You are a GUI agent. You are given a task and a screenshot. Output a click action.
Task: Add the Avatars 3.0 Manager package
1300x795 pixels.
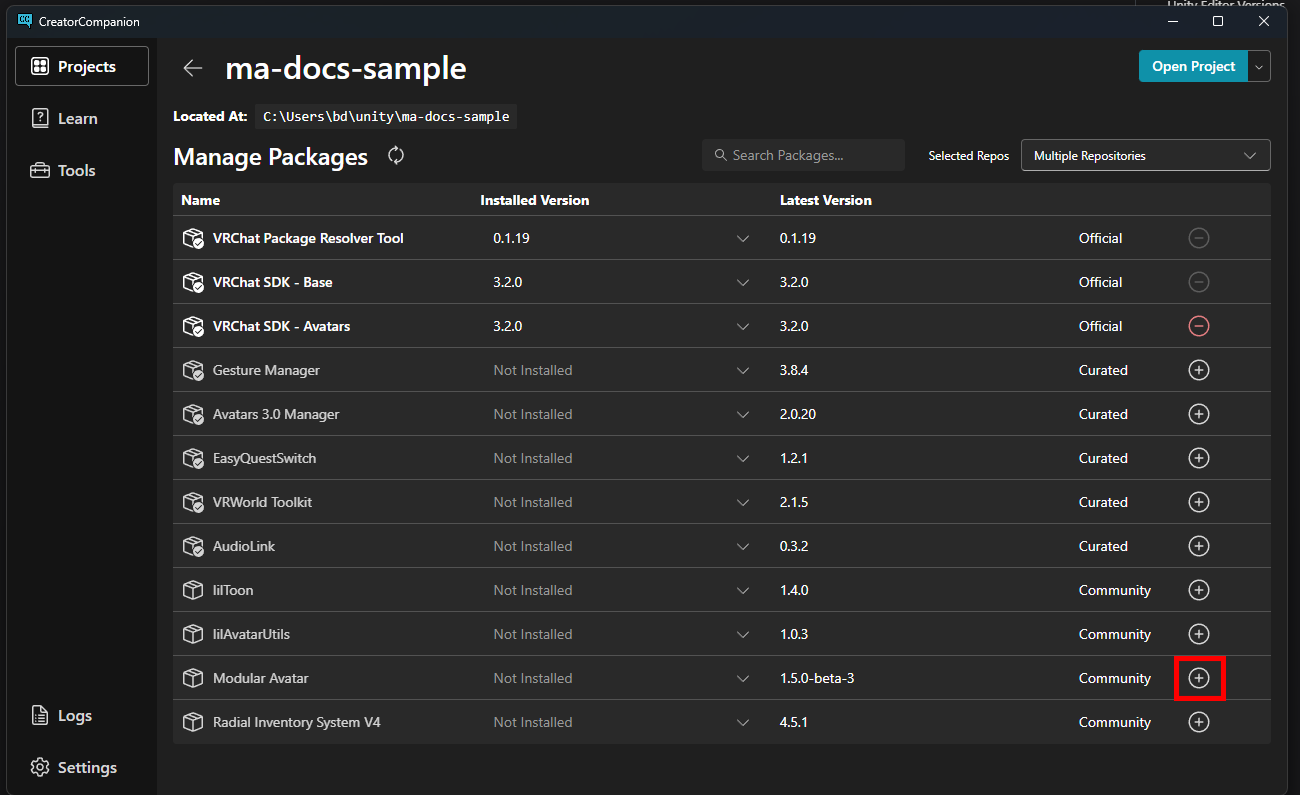[x=1198, y=414]
